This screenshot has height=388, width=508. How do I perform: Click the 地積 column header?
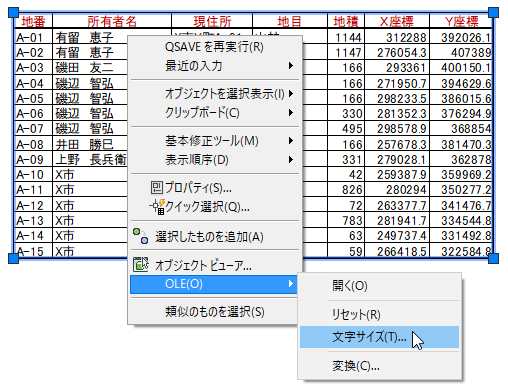(x=346, y=21)
